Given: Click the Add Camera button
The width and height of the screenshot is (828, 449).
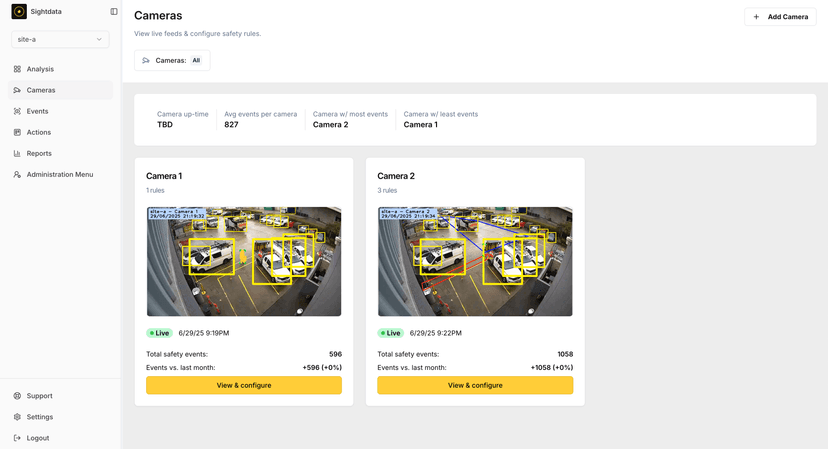Looking at the screenshot, I should [780, 17].
